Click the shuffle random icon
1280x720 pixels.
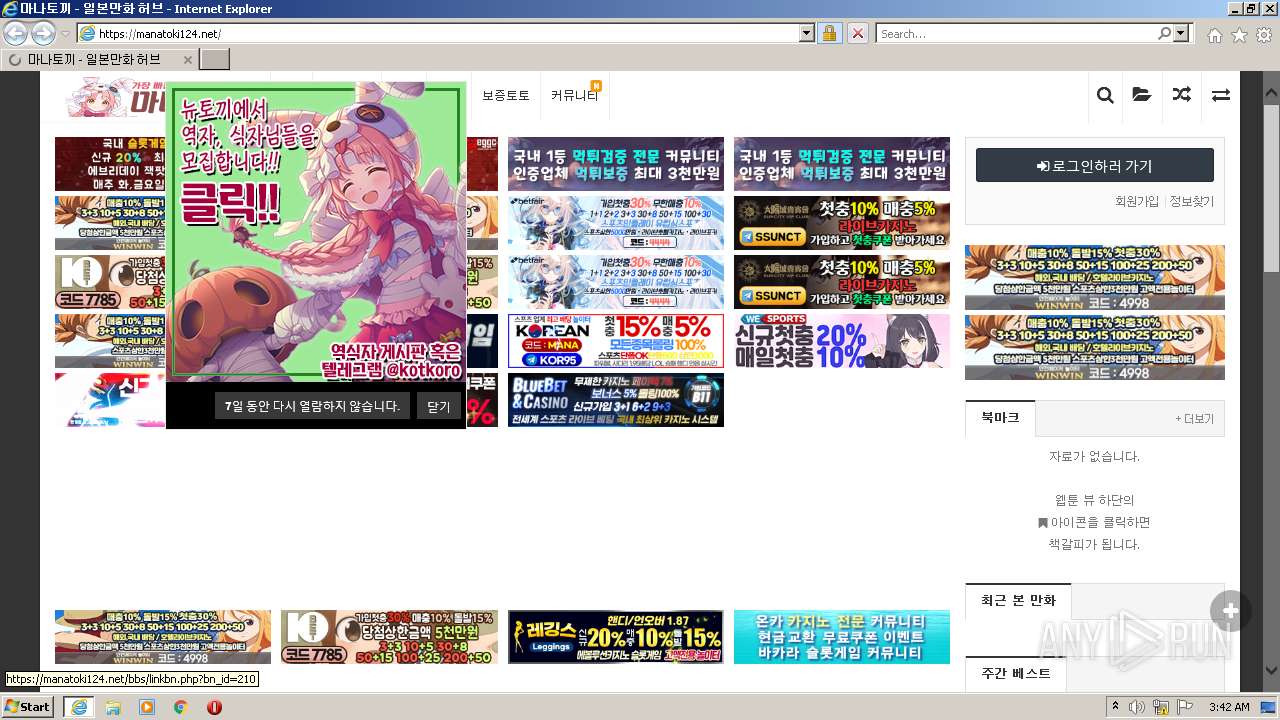tap(1182, 95)
